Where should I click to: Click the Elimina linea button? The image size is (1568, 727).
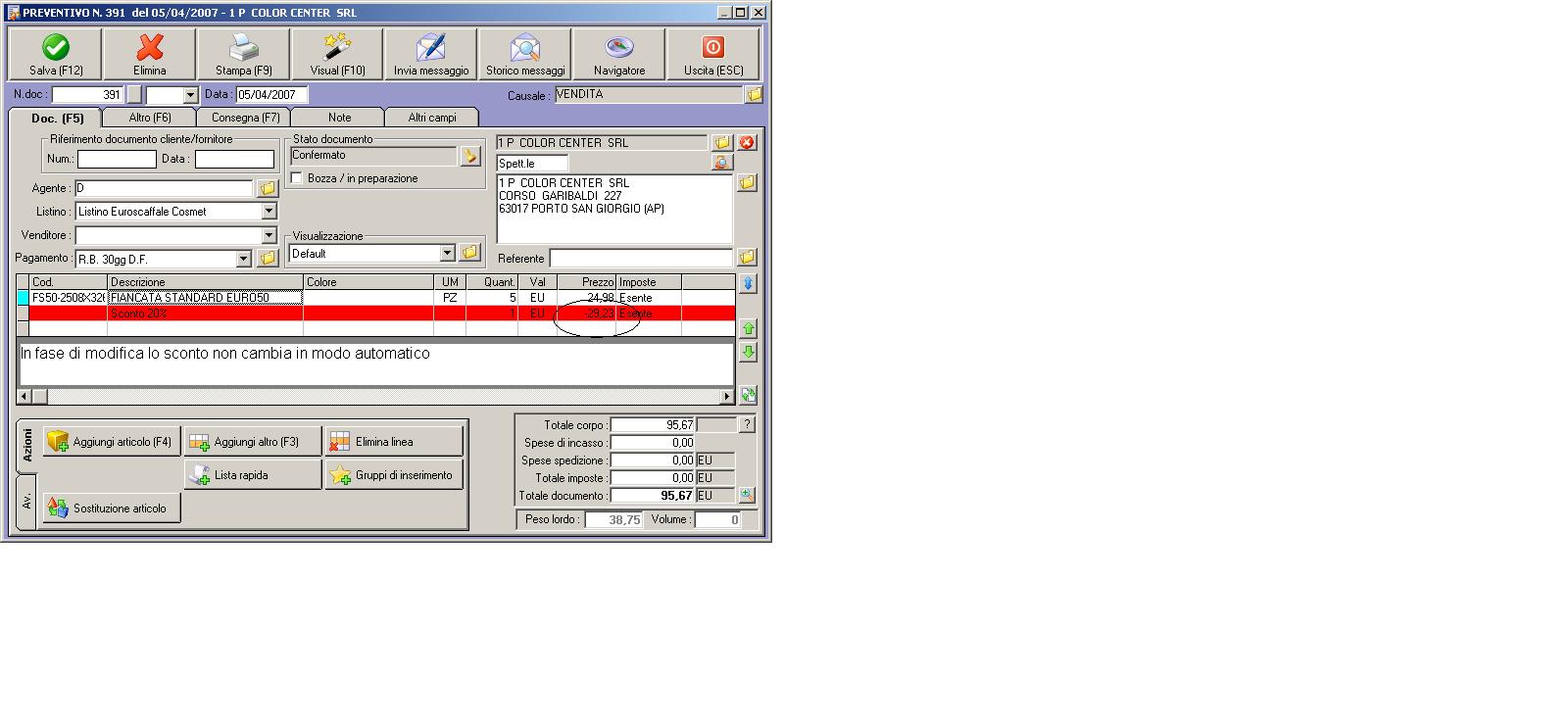(394, 442)
